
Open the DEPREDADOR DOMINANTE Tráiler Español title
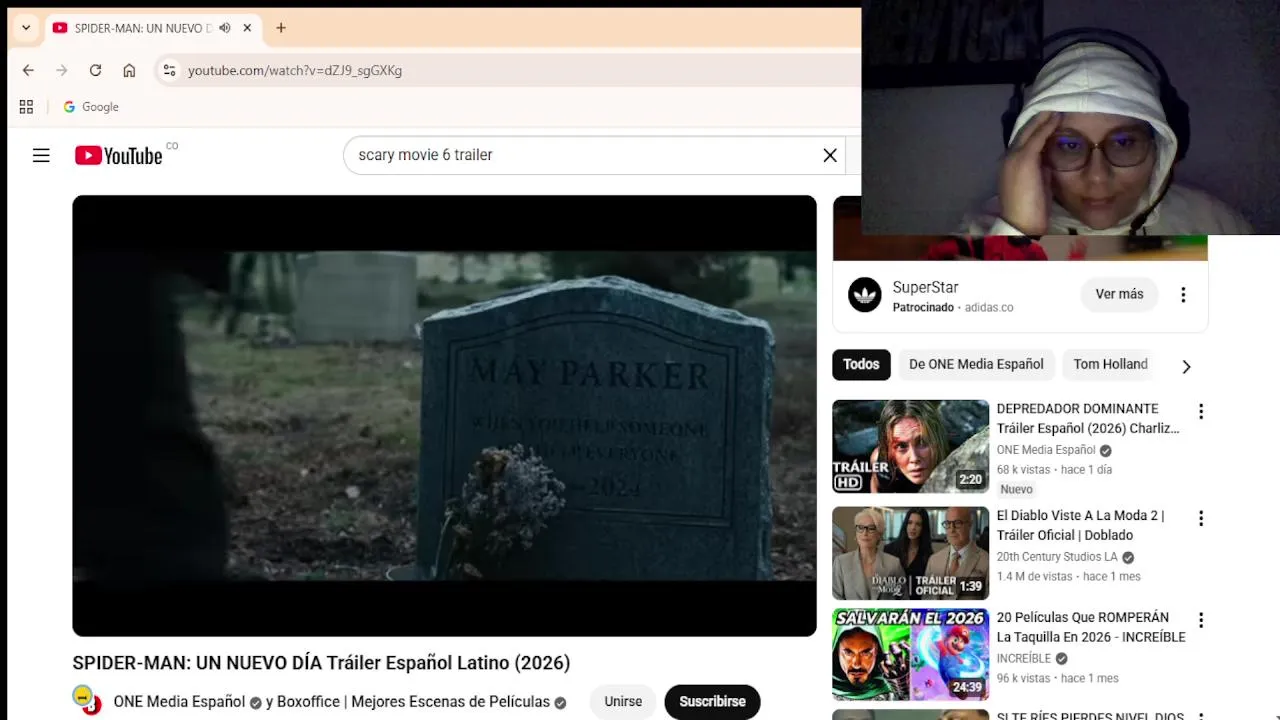(x=1088, y=418)
